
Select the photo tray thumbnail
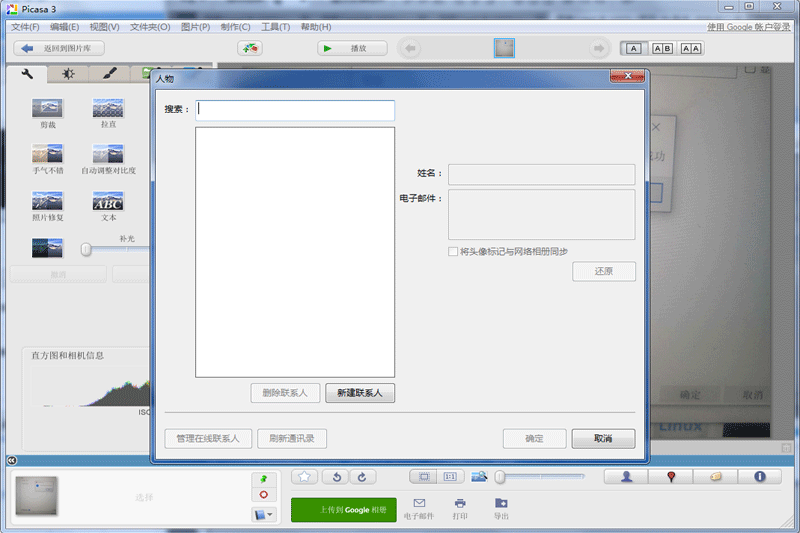[x=37, y=496]
